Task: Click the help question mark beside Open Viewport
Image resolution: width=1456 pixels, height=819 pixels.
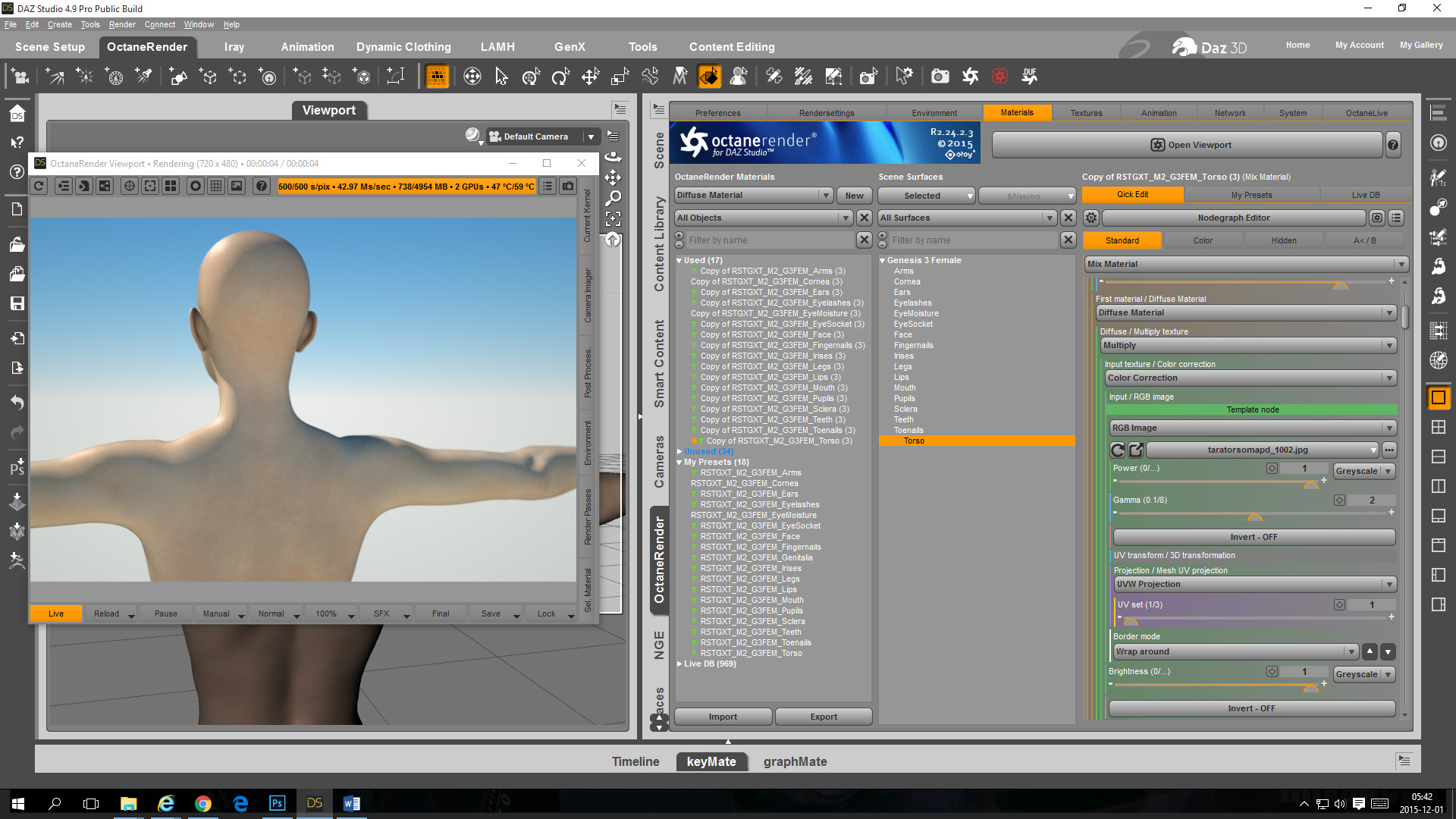Action: click(x=1393, y=145)
